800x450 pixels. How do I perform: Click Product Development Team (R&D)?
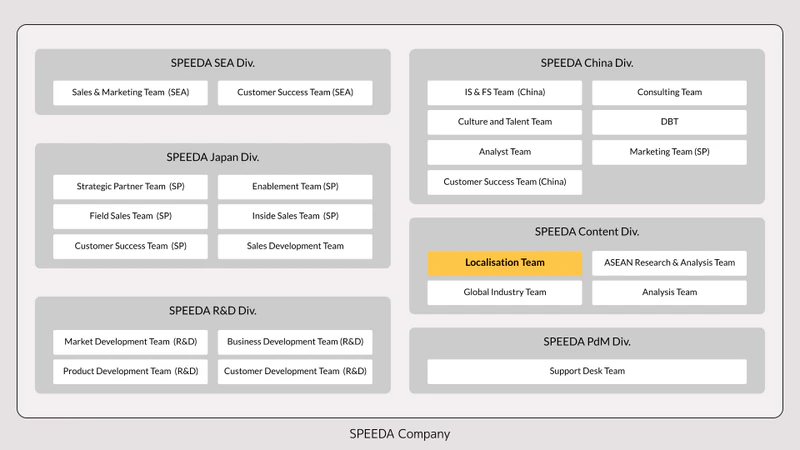point(130,371)
